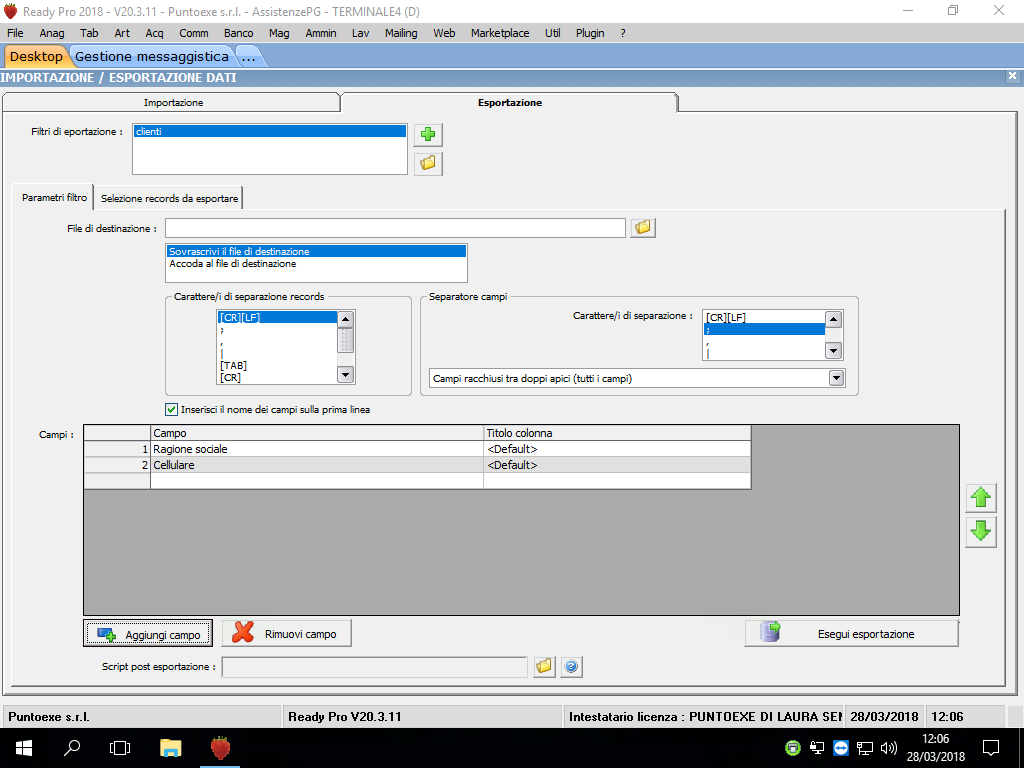Select 'Cellulare' field row
This screenshot has width=1024, height=768.
click(417, 465)
